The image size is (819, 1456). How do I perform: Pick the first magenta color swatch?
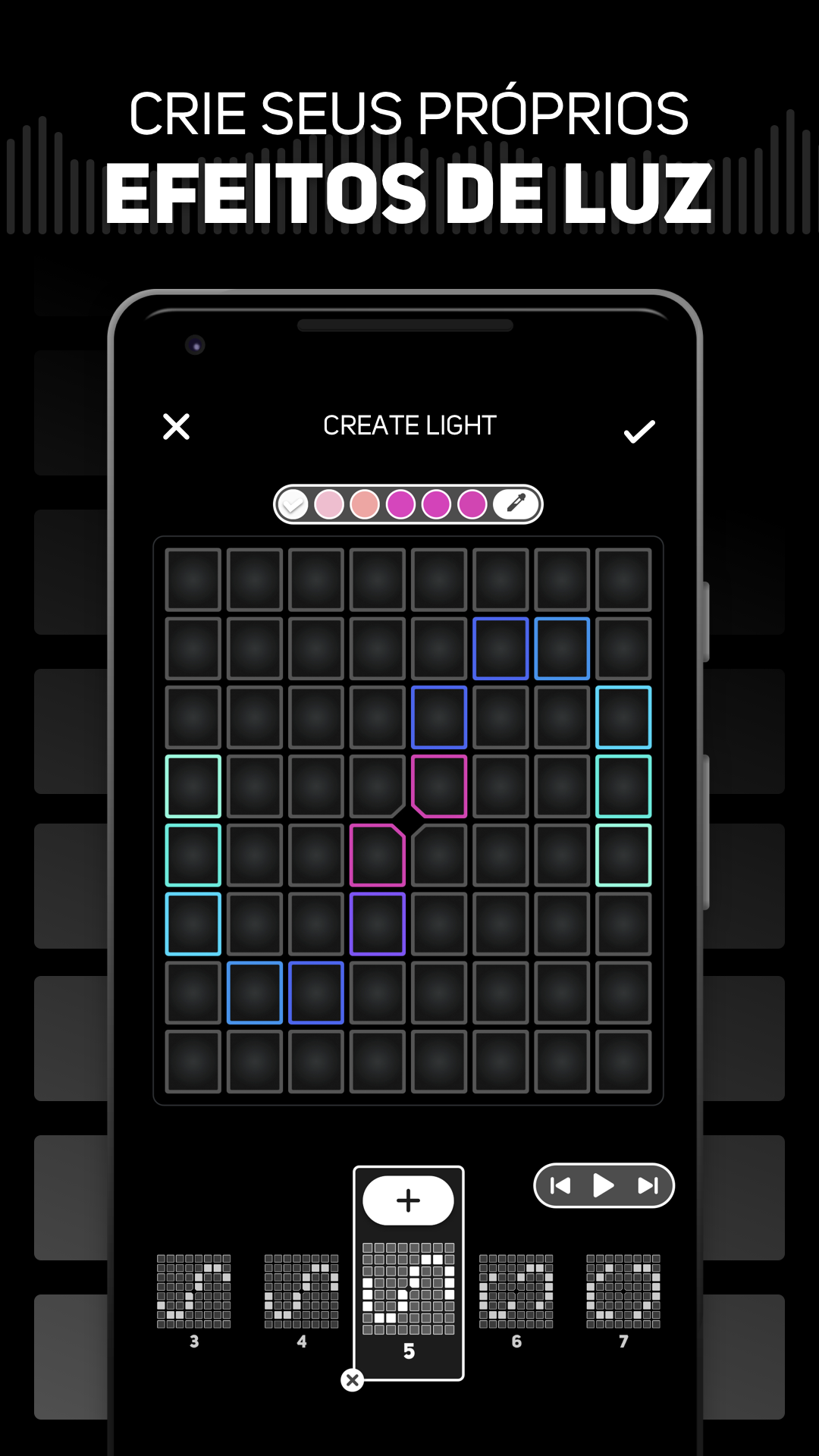coord(400,504)
